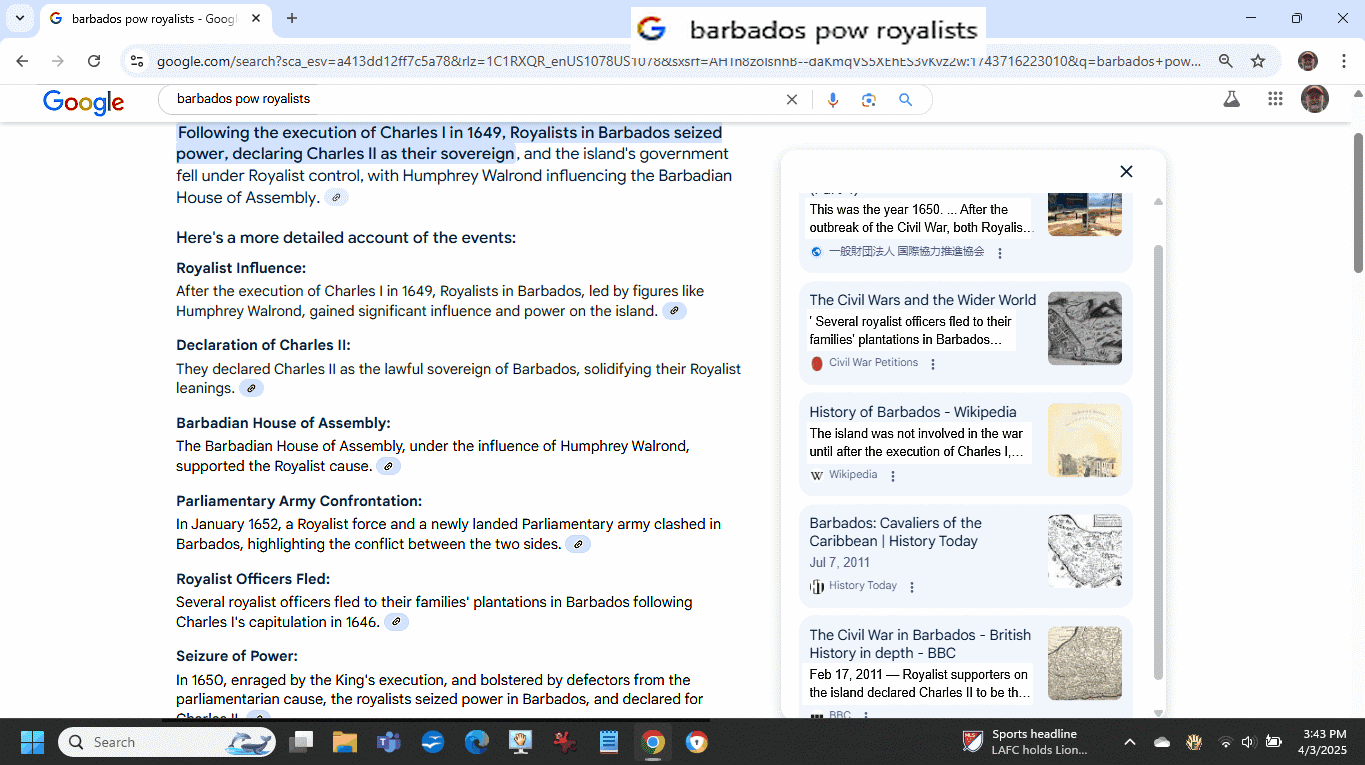Close the sources side panel
This screenshot has height=765, width=1365.
(1126, 171)
